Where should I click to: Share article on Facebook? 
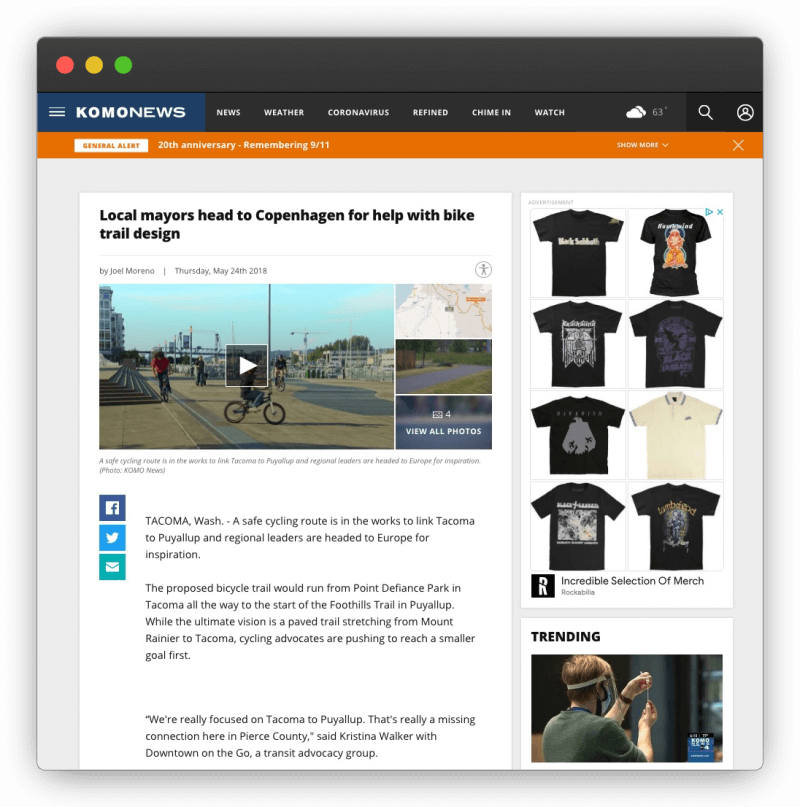pos(112,508)
